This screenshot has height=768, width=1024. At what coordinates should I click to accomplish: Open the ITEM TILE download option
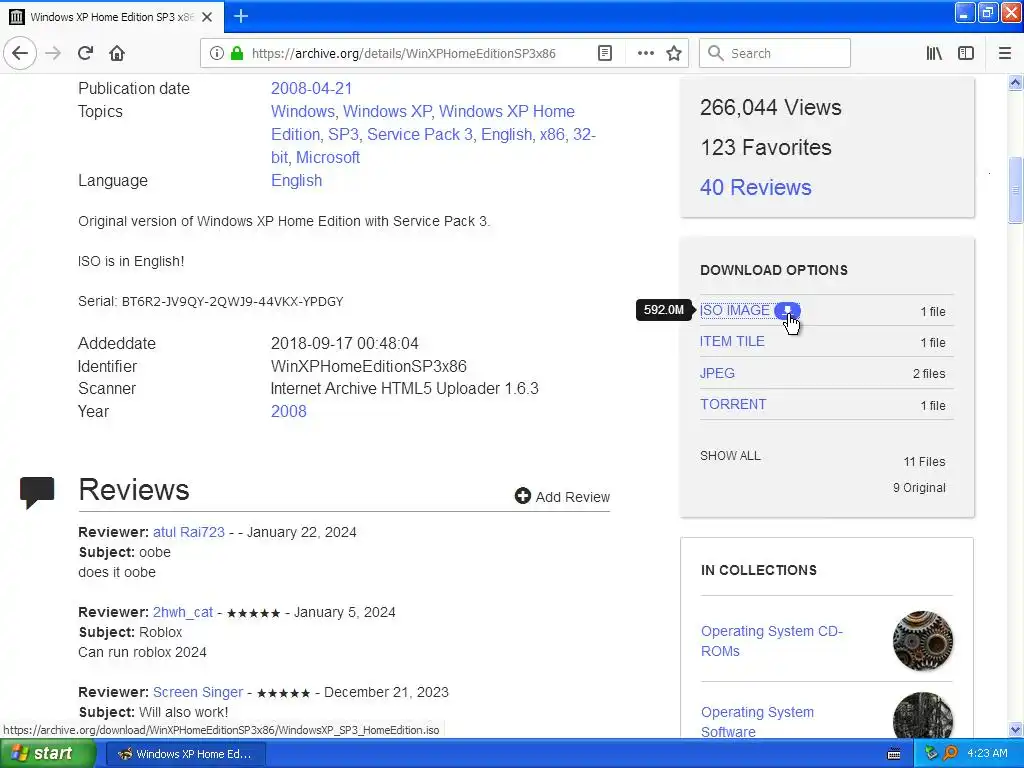click(x=732, y=342)
